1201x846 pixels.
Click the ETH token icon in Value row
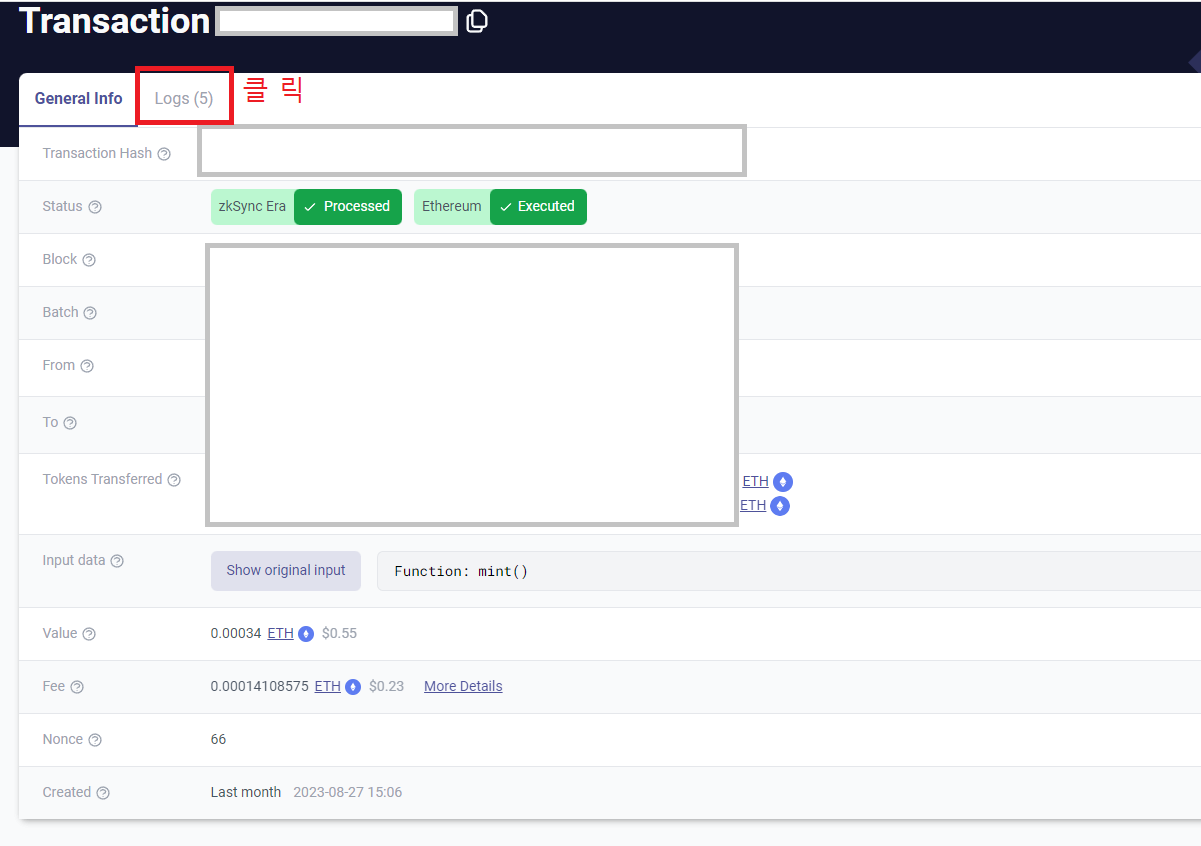tap(306, 634)
